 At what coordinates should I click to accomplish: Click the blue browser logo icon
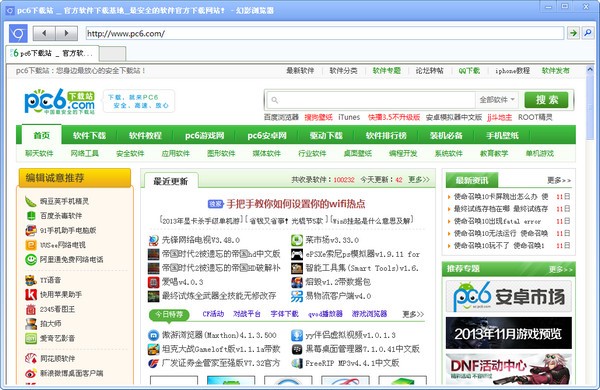(x=18, y=34)
